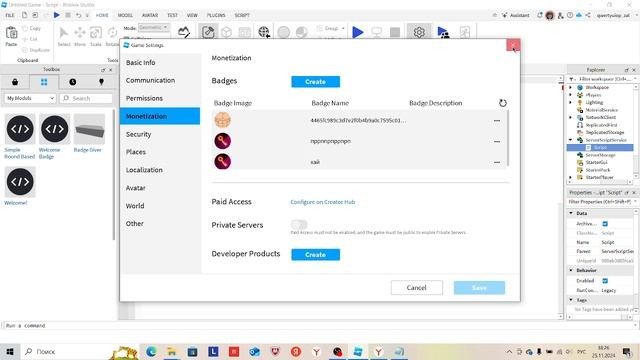Viewport: 640px width, 360px height.
Task: Switch to the MODEL ribbon tab
Action: [x=125, y=15]
